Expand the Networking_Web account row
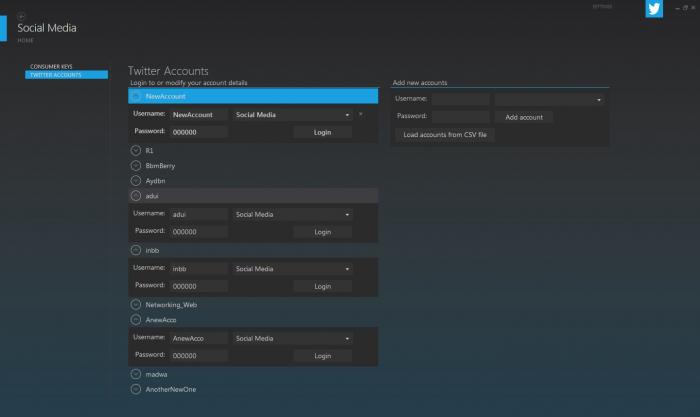The width and height of the screenshot is (700, 417). coord(136,304)
